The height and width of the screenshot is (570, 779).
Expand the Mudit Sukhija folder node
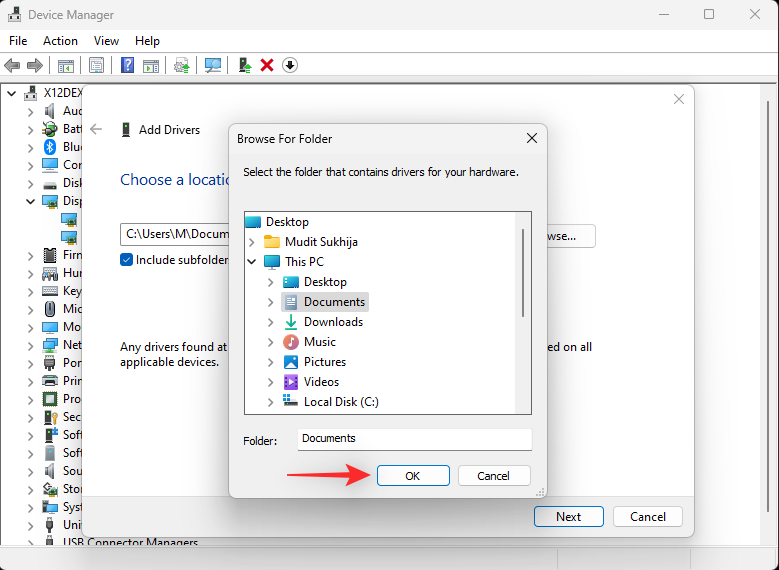pyautogui.click(x=251, y=242)
